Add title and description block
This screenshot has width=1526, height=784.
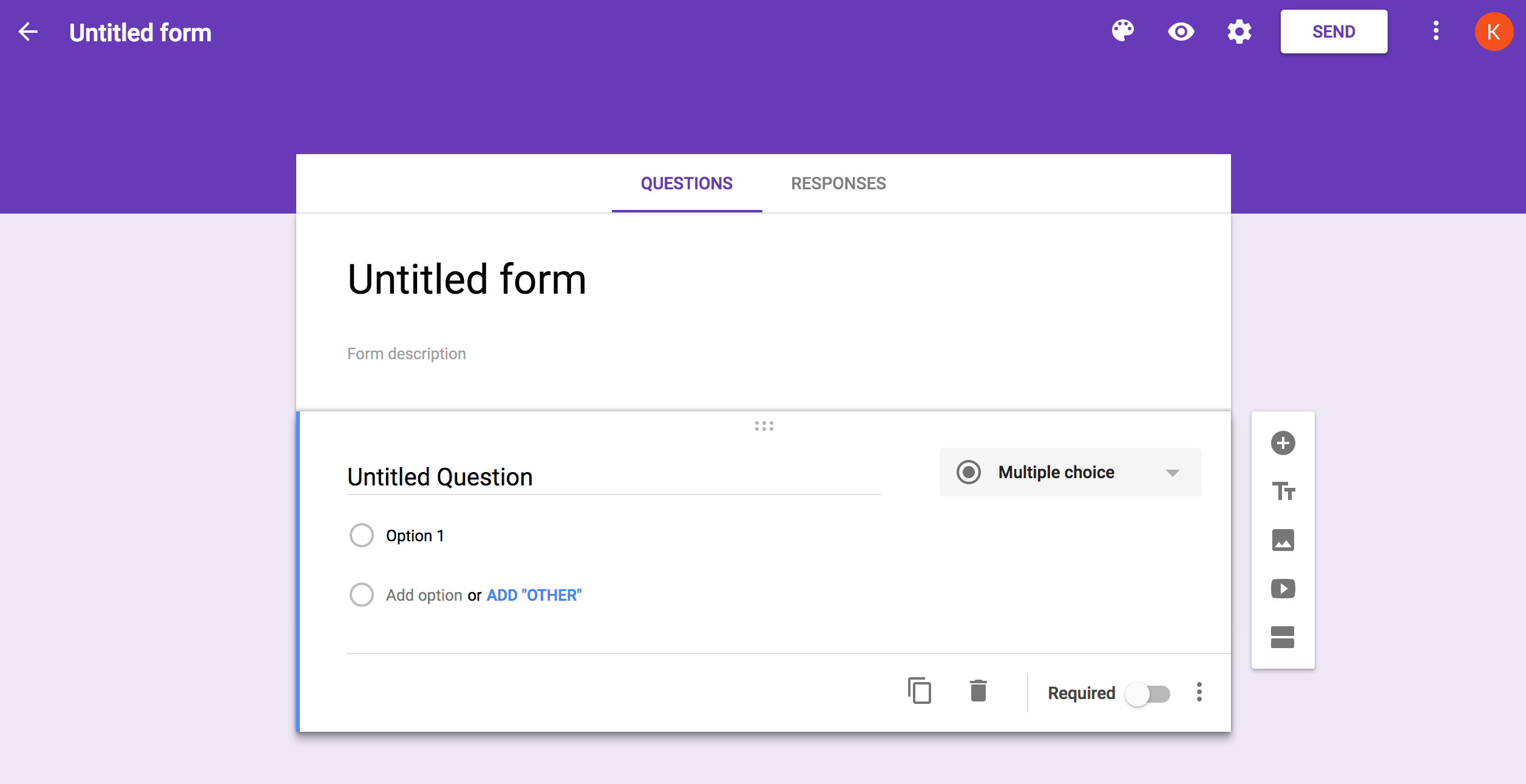(x=1283, y=491)
